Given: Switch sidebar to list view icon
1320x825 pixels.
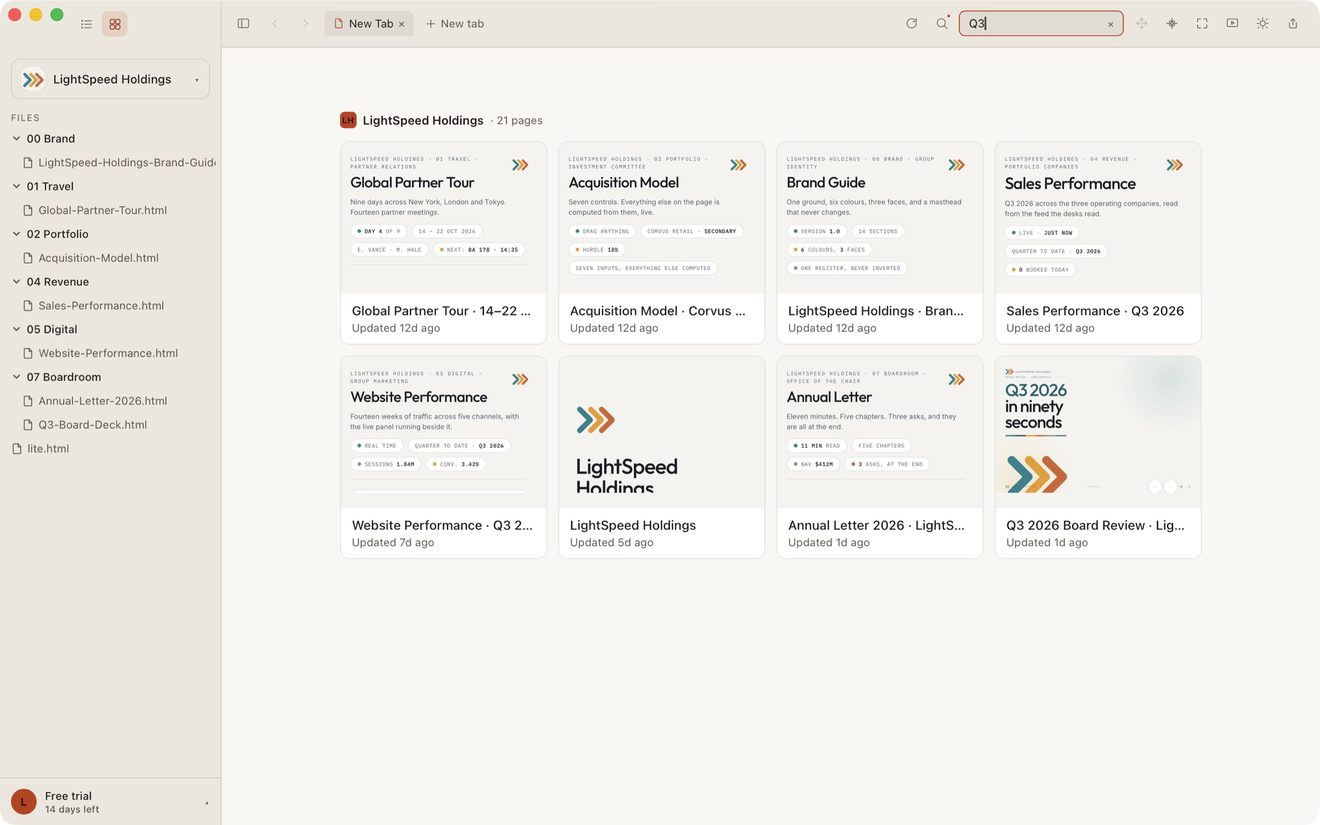Looking at the screenshot, I should coord(87,24).
